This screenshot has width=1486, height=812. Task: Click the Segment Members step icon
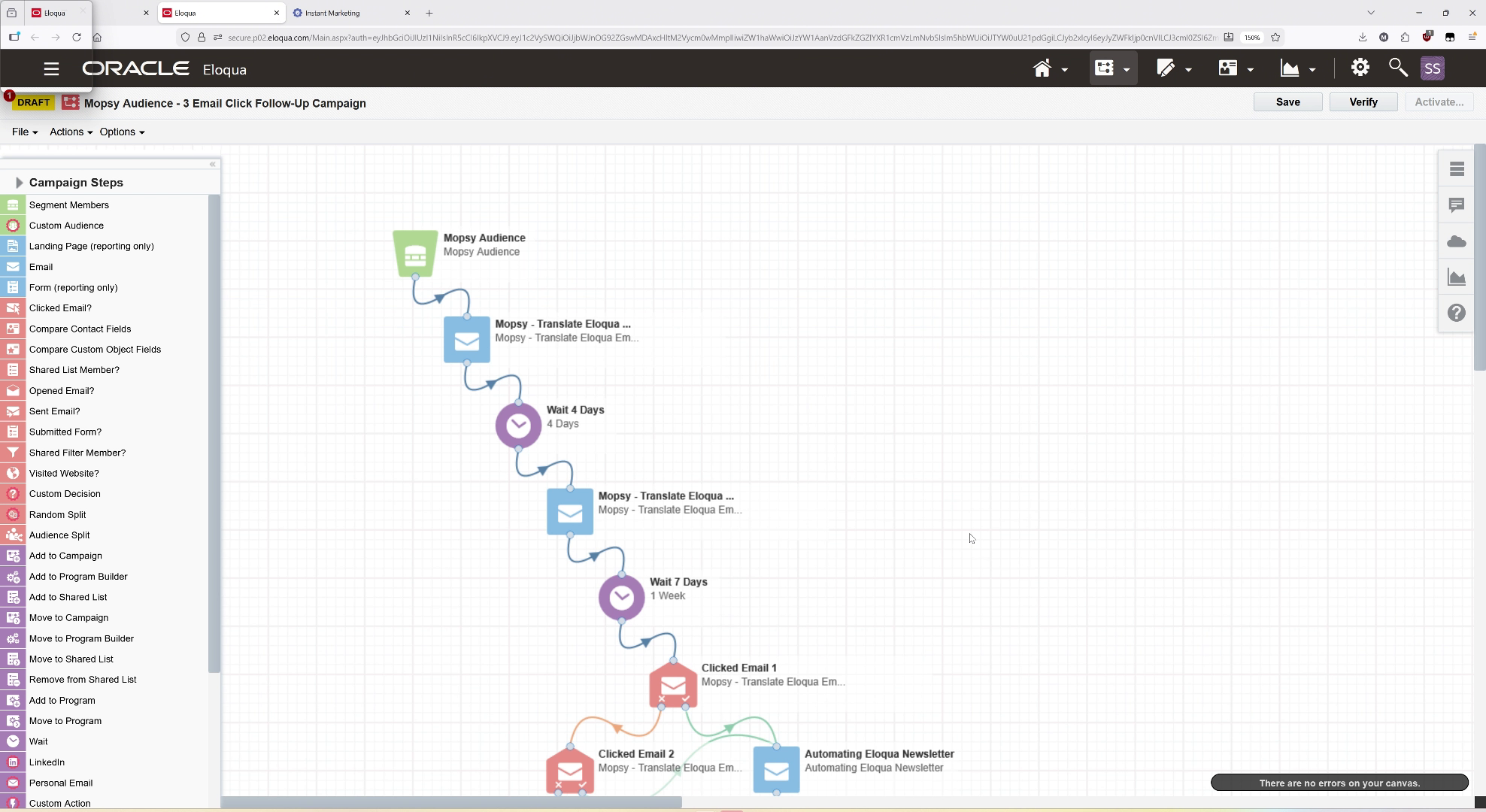click(13, 205)
